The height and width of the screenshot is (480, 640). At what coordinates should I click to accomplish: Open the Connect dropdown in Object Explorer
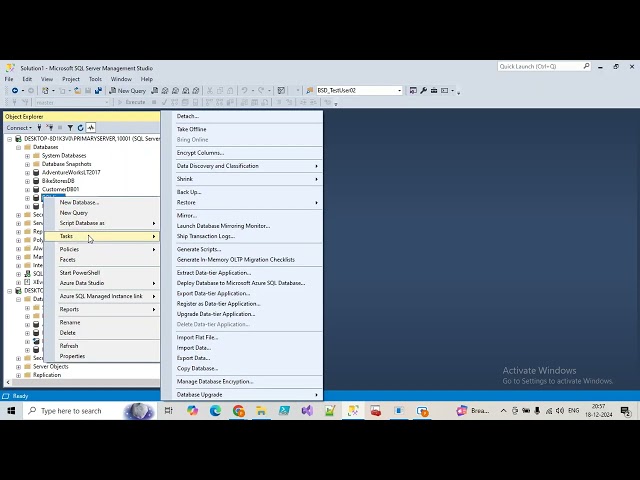19,128
